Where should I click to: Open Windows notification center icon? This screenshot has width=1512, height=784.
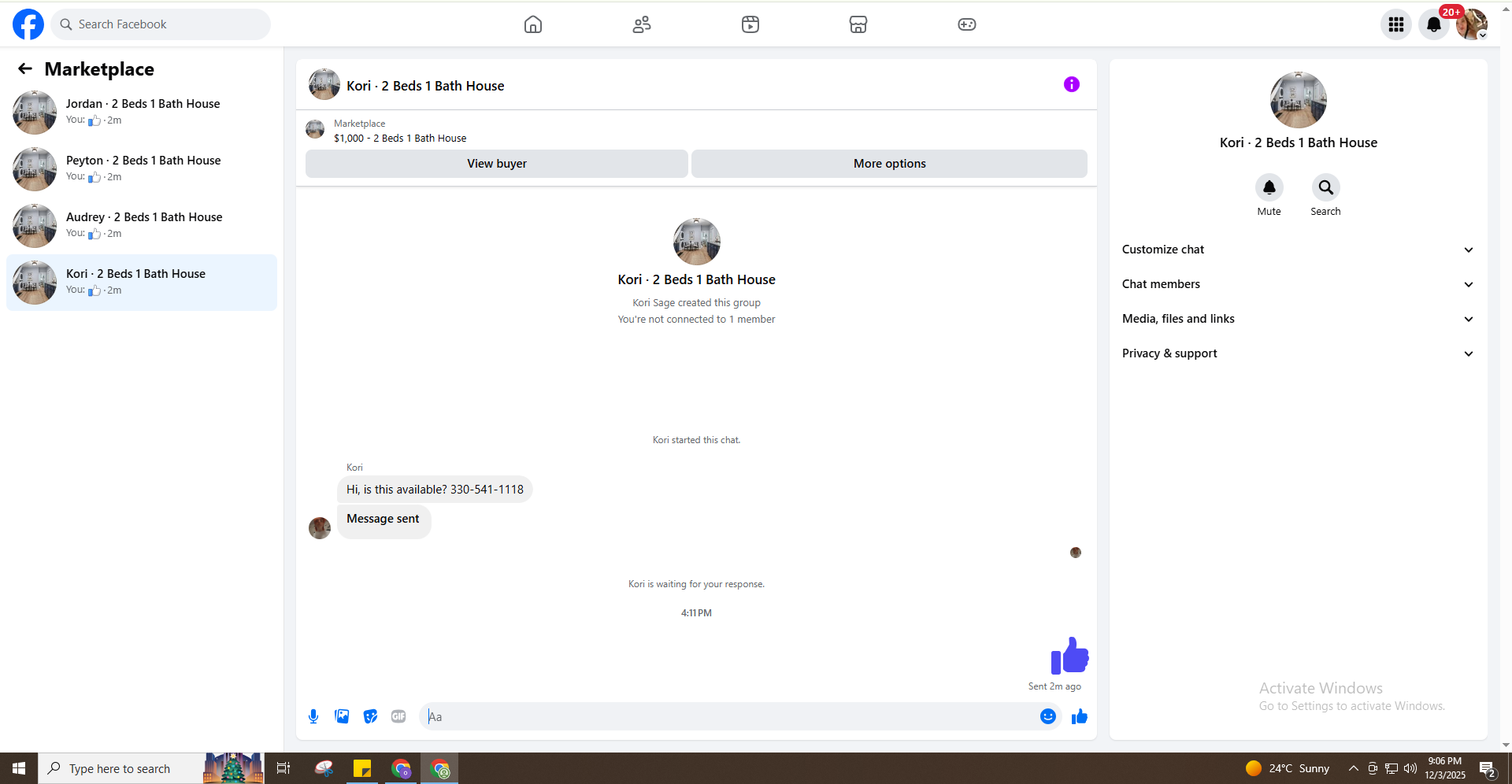[1487, 769]
